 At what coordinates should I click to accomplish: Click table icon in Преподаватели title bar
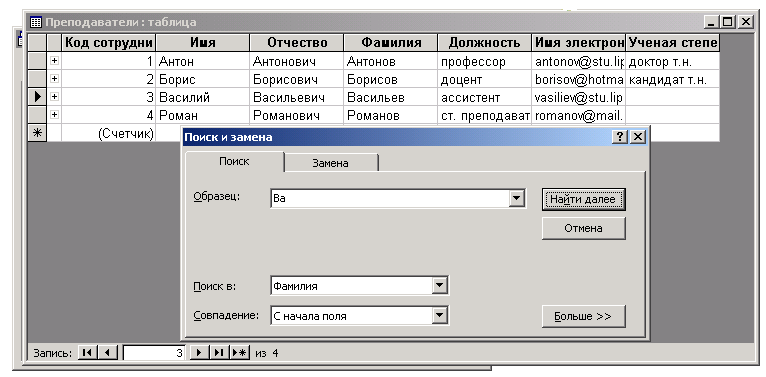pyautogui.click(x=36, y=22)
